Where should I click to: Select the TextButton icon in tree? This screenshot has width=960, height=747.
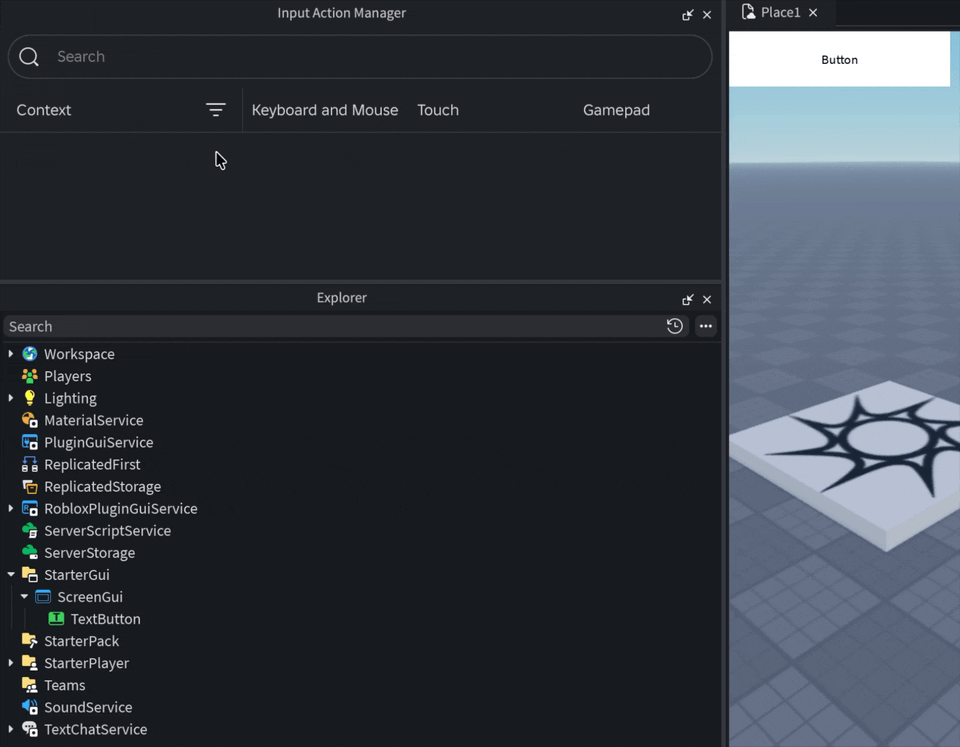coord(56,618)
